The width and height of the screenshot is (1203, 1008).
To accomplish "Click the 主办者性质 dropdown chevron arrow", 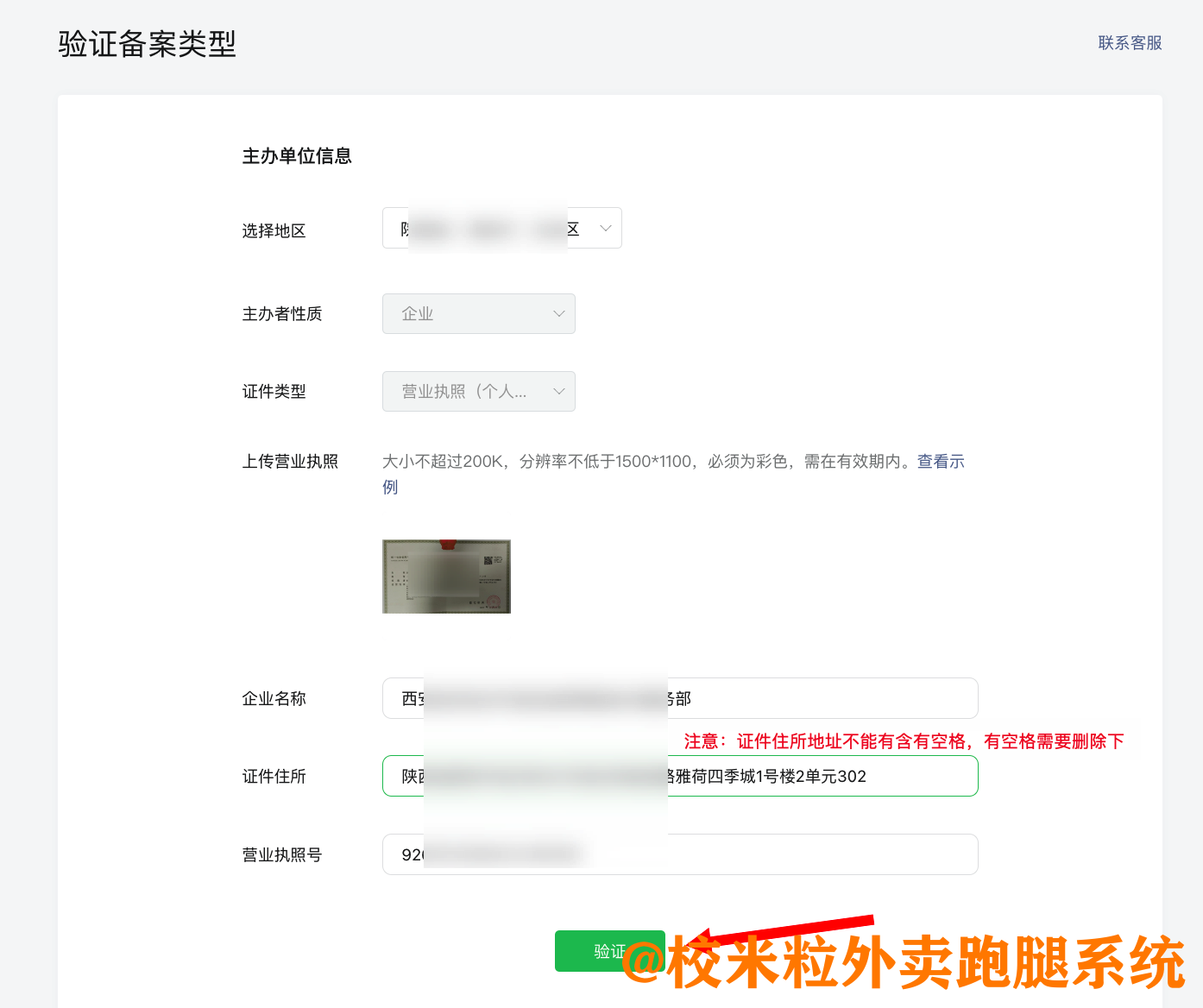I will [559, 313].
